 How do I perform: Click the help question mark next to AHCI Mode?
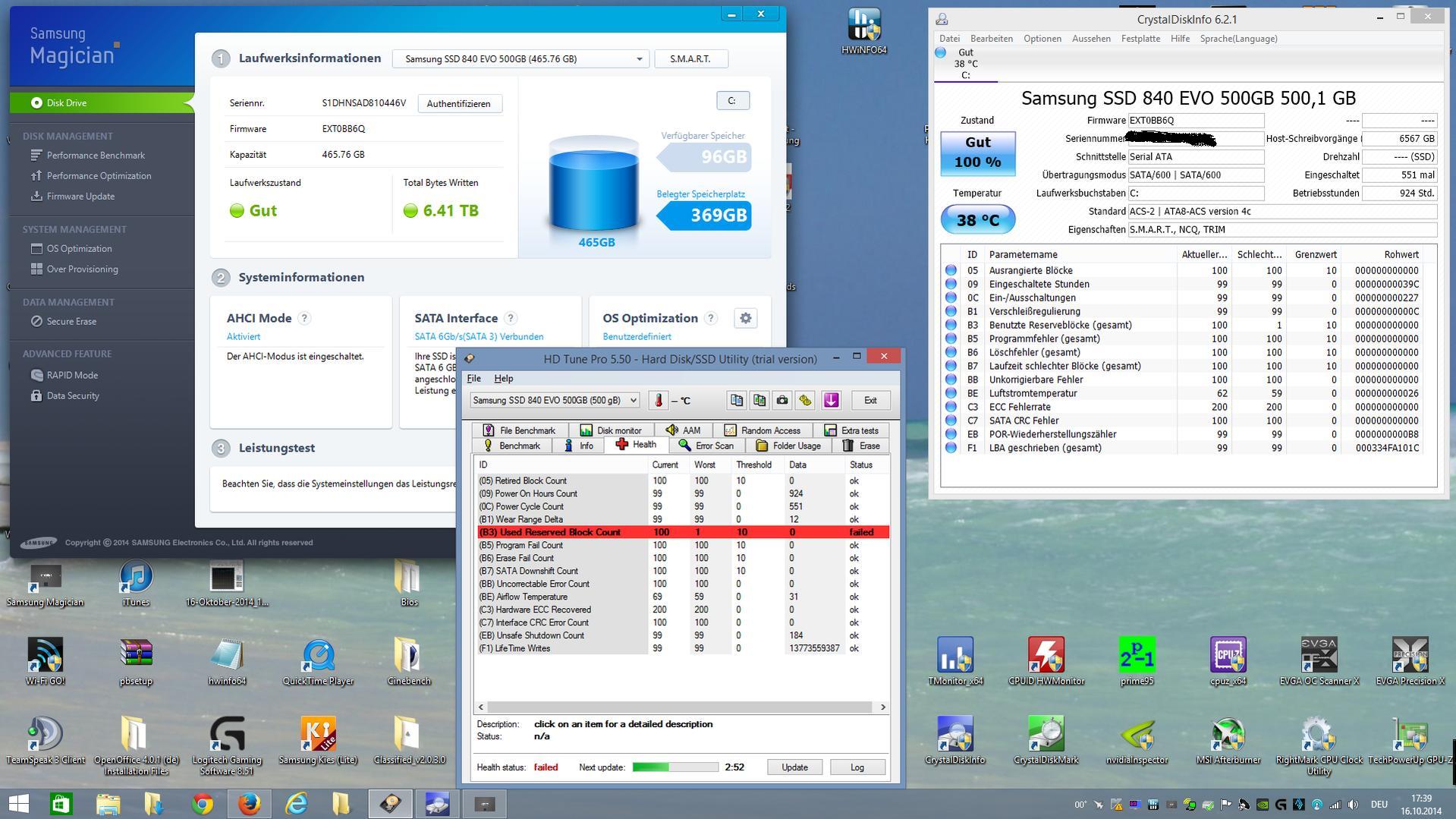[x=304, y=318]
